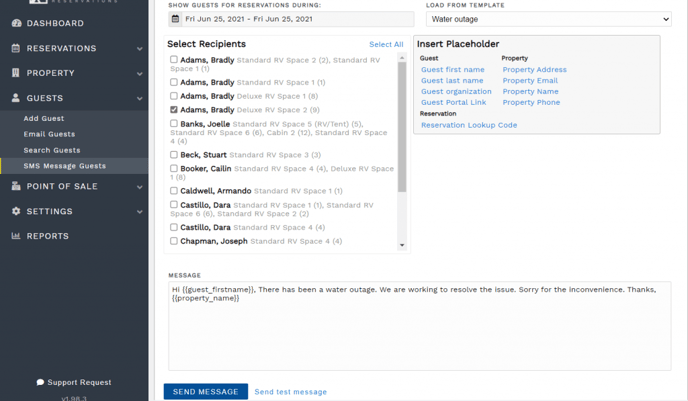Insert Property Email placeholder
Viewport: 688px width, 401px height.
click(530, 80)
